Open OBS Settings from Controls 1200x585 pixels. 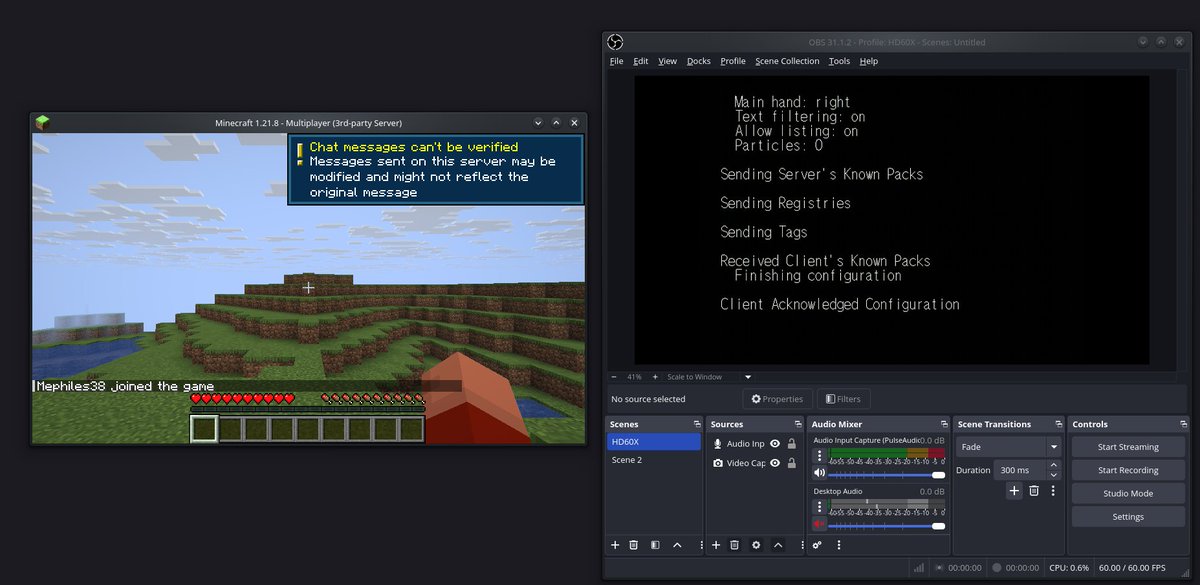pyautogui.click(x=1128, y=517)
